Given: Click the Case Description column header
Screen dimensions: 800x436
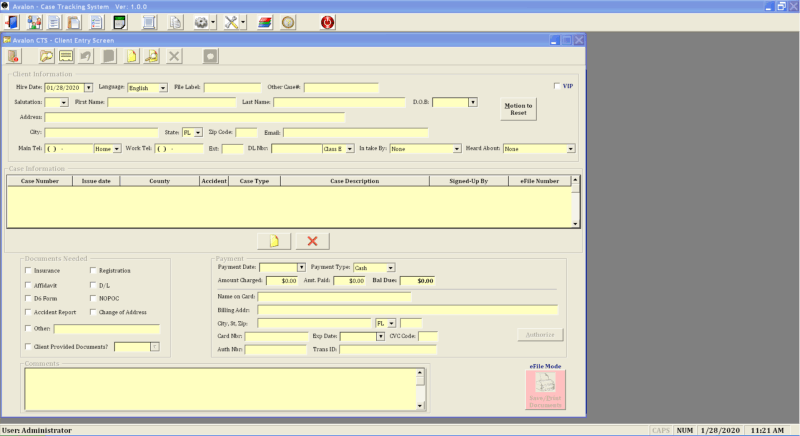Looking at the screenshot, I should click(x=355, y=181).
